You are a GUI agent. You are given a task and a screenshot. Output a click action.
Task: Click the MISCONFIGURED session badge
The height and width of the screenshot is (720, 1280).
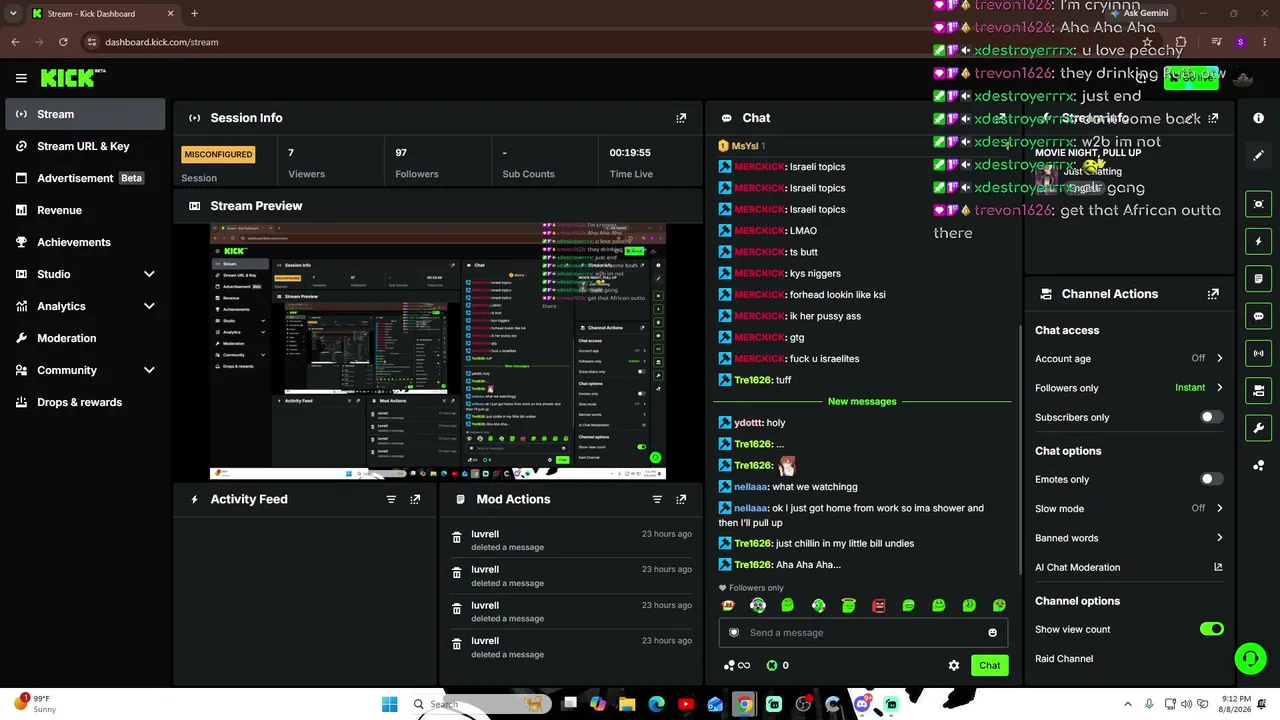(x=218, y=154)
